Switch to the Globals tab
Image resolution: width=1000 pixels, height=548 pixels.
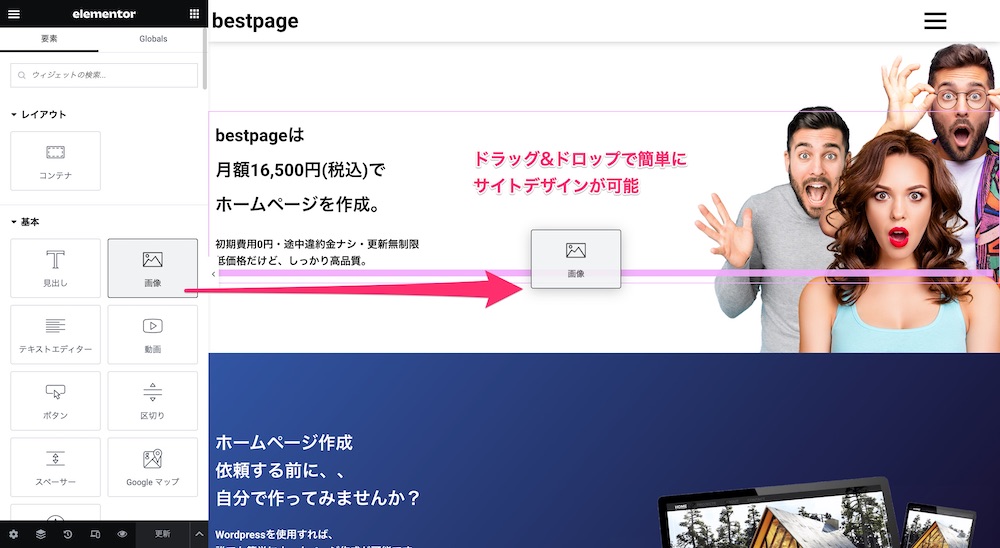tap(153, 39)
